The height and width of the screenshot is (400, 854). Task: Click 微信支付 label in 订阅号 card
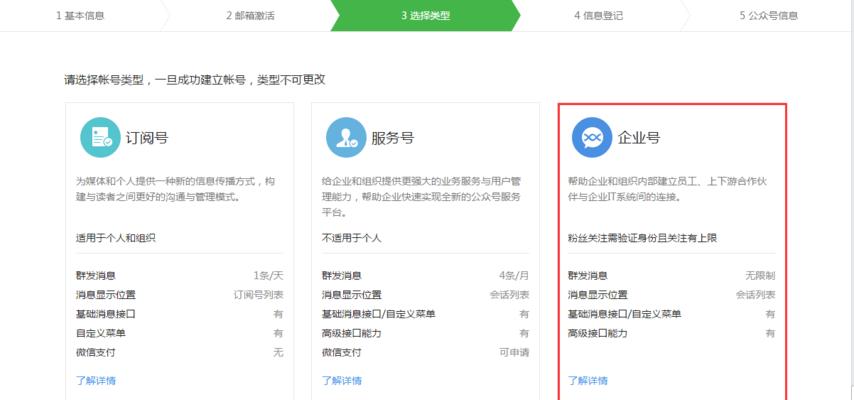click(96, 352)
